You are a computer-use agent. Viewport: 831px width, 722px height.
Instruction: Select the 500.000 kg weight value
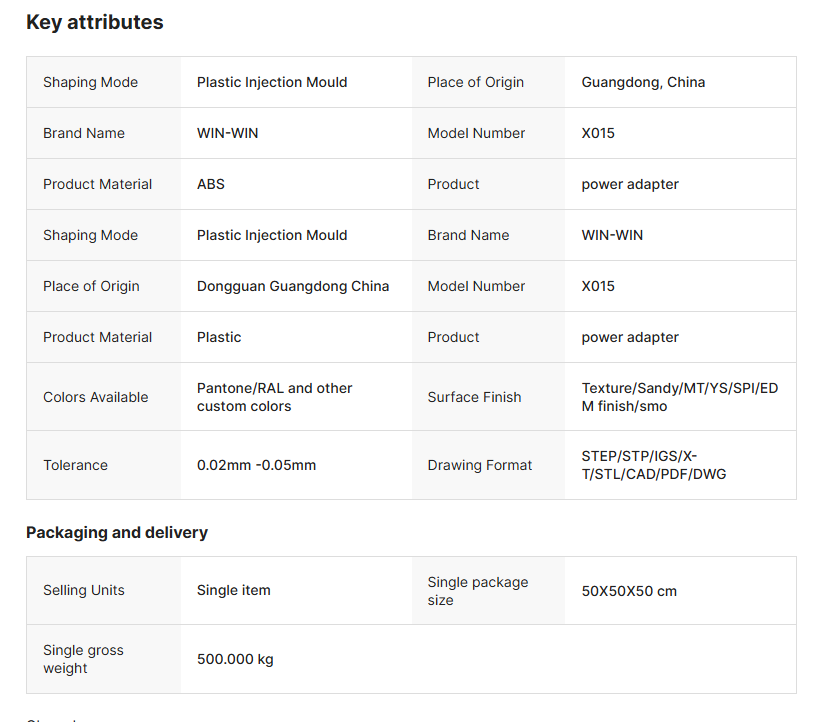[235, 659]
